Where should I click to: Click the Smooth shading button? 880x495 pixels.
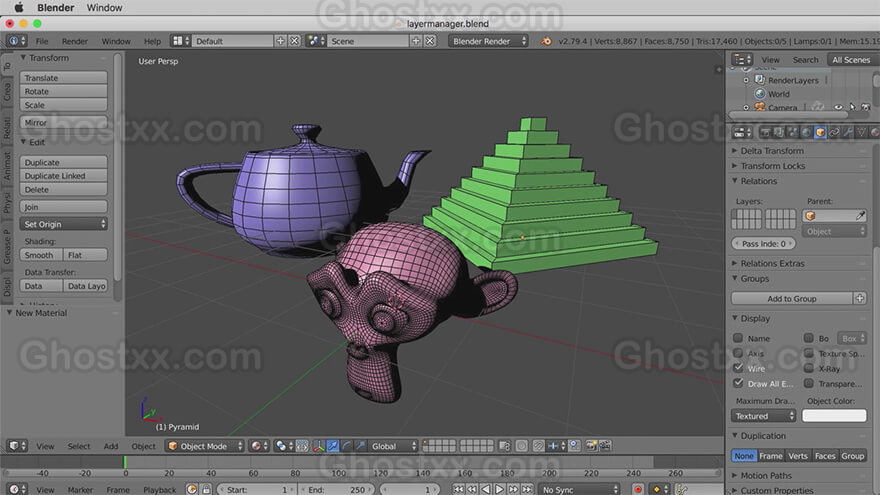(x=41, y=255)
